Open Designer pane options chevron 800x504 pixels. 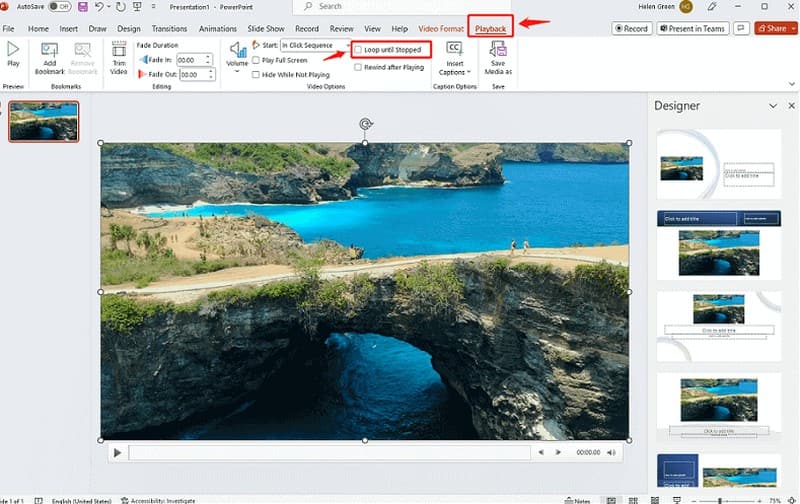(x=773, y=106)
